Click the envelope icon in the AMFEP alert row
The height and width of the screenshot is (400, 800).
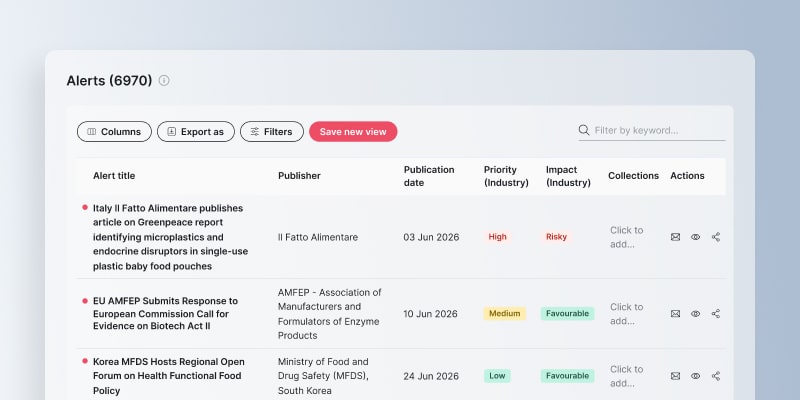pyautogui.click(x=676, y=314)
